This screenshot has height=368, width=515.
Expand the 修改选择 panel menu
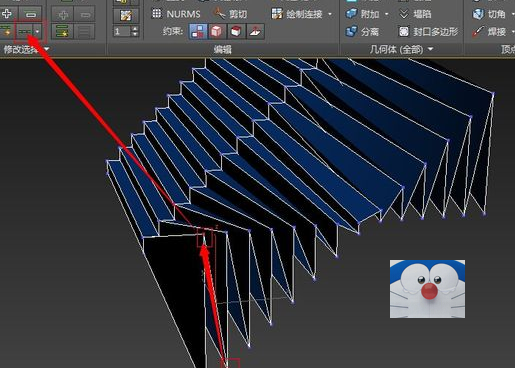pos(47,49)
